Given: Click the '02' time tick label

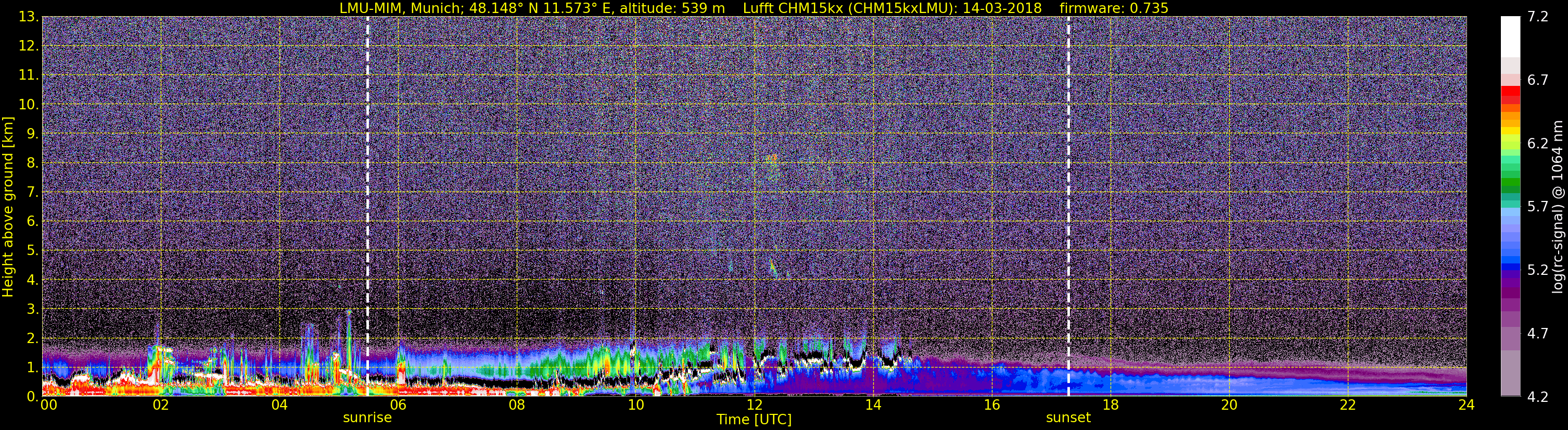Looking at the screenshot, I should pos(161,405).
